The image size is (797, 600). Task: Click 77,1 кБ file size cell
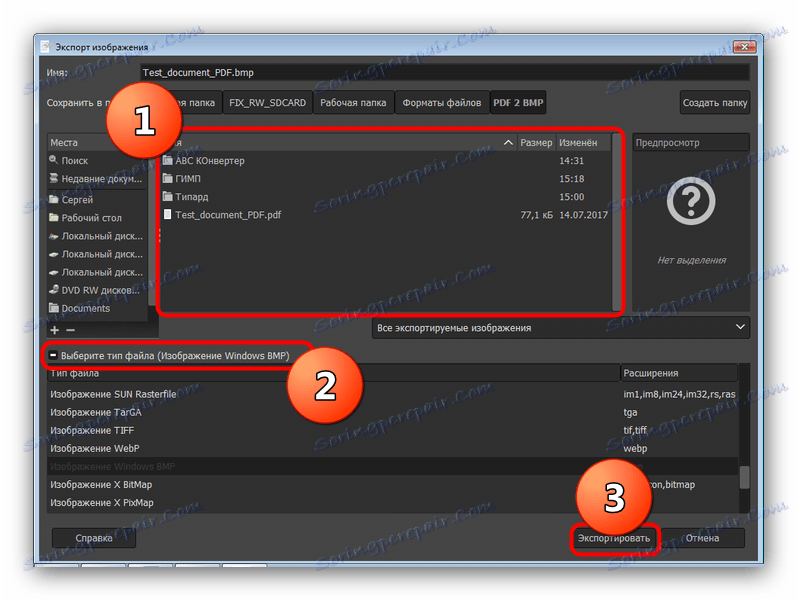[x=536, y=215]
